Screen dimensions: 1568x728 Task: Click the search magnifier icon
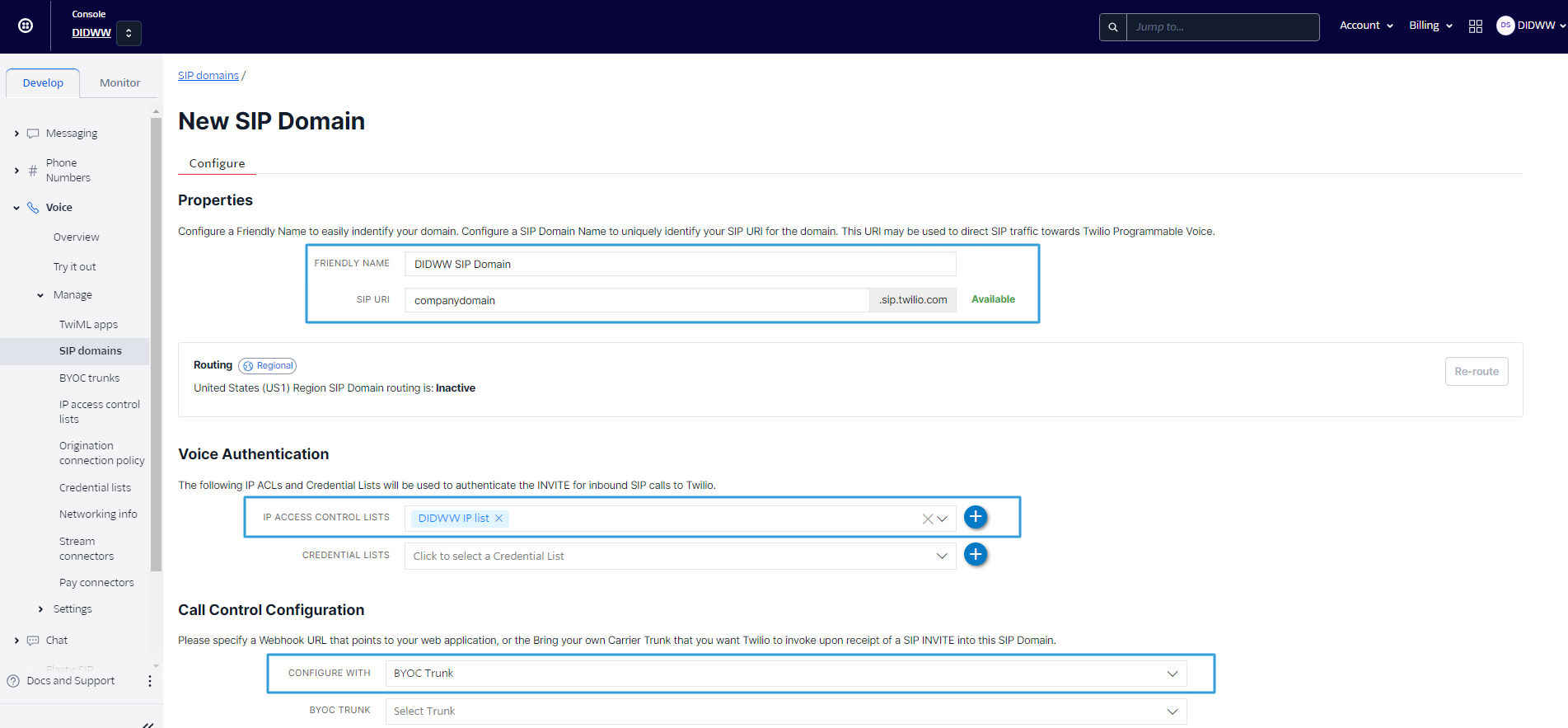pyautogui.click(x=1113, y=27)
